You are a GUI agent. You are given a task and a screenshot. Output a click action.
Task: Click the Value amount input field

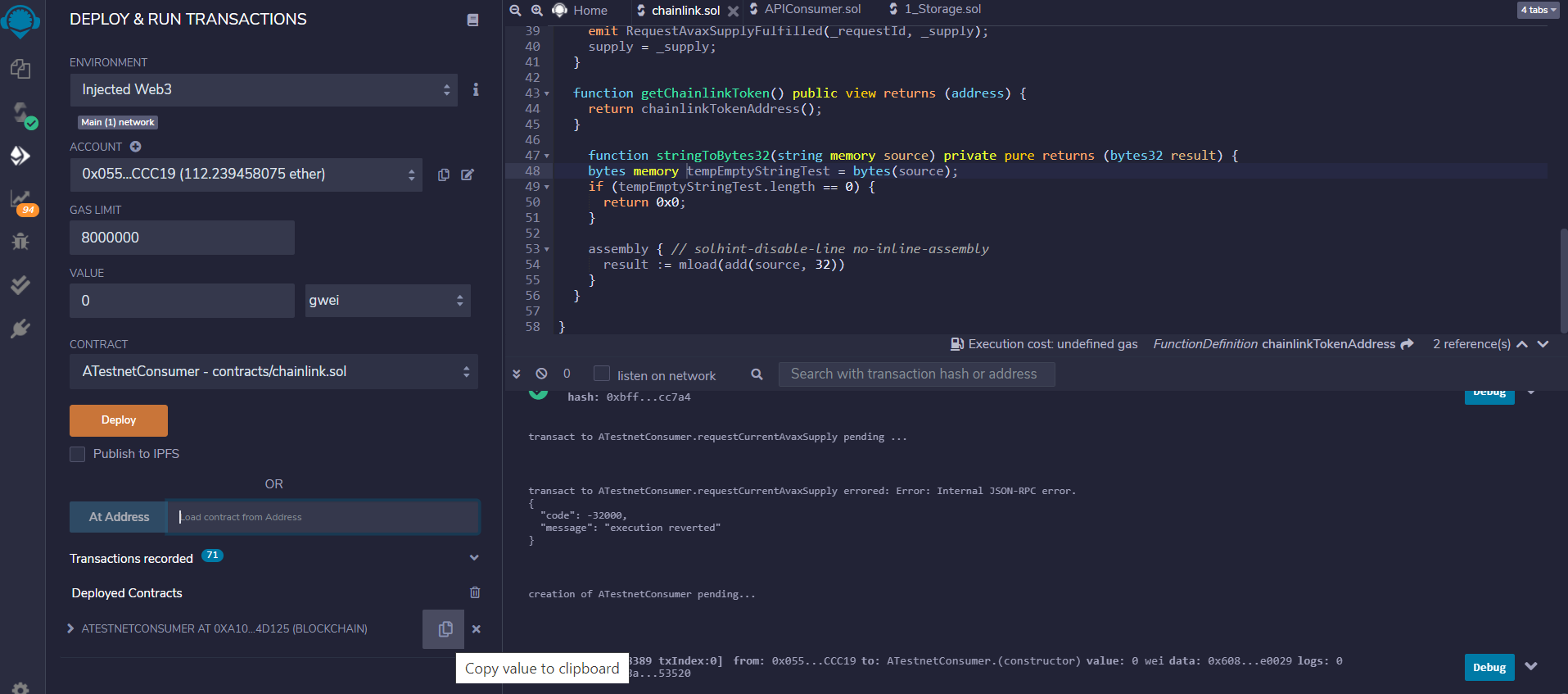tap(182, 301)
